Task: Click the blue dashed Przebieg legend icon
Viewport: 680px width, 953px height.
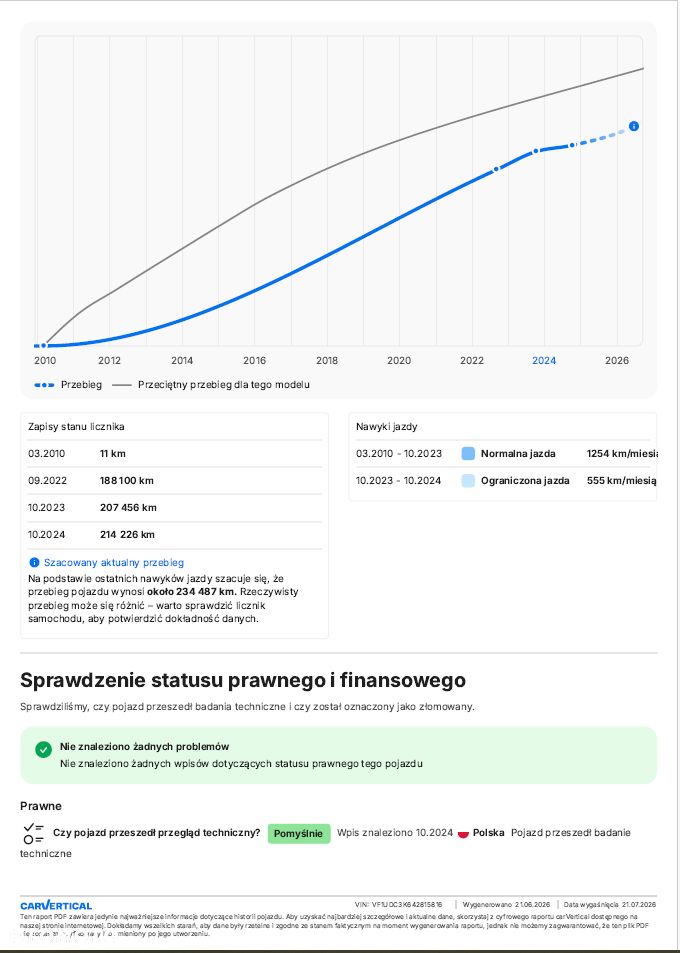Action: click(44, 385)
